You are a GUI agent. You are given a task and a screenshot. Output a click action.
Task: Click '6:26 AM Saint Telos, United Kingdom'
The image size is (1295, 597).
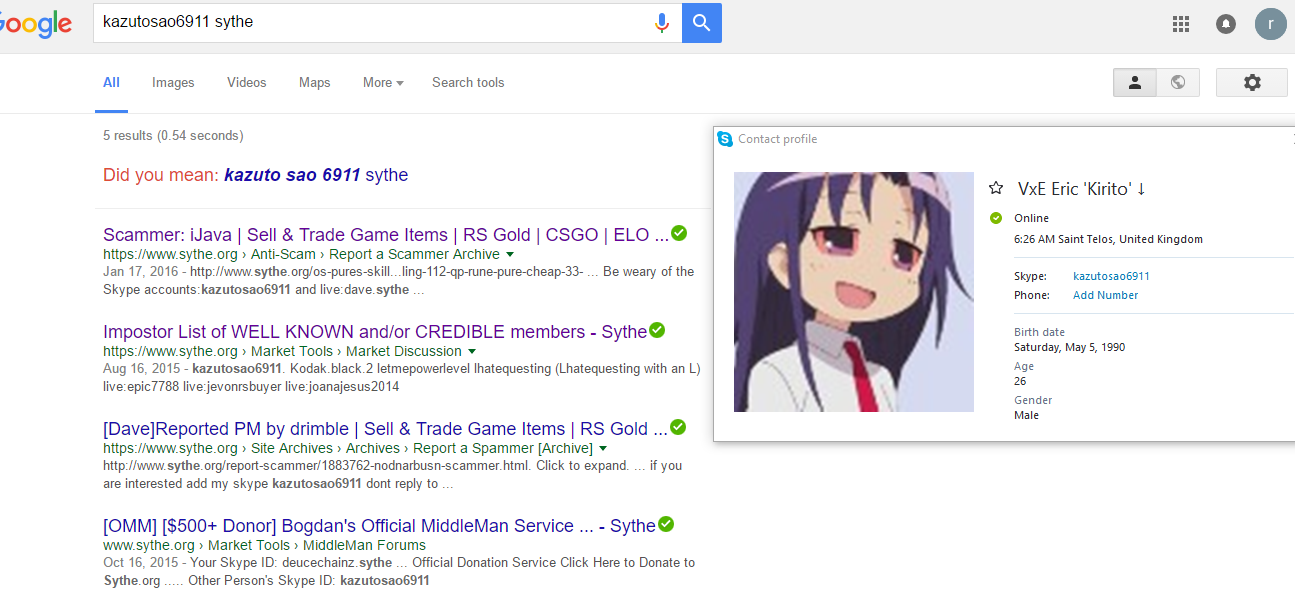1108,240
